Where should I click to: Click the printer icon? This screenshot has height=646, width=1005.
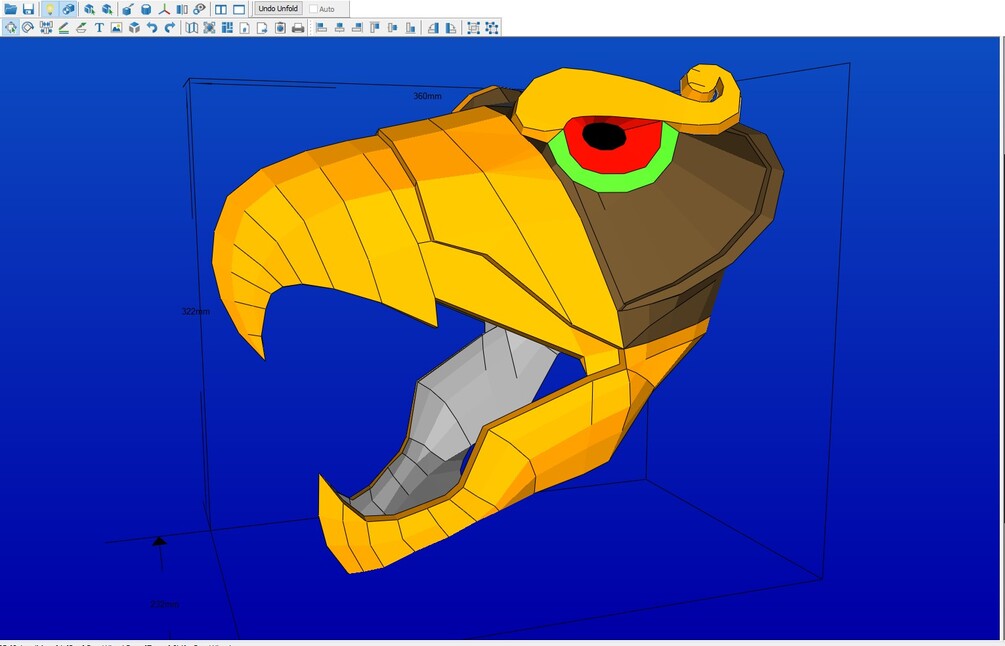(x=298, y=28)
